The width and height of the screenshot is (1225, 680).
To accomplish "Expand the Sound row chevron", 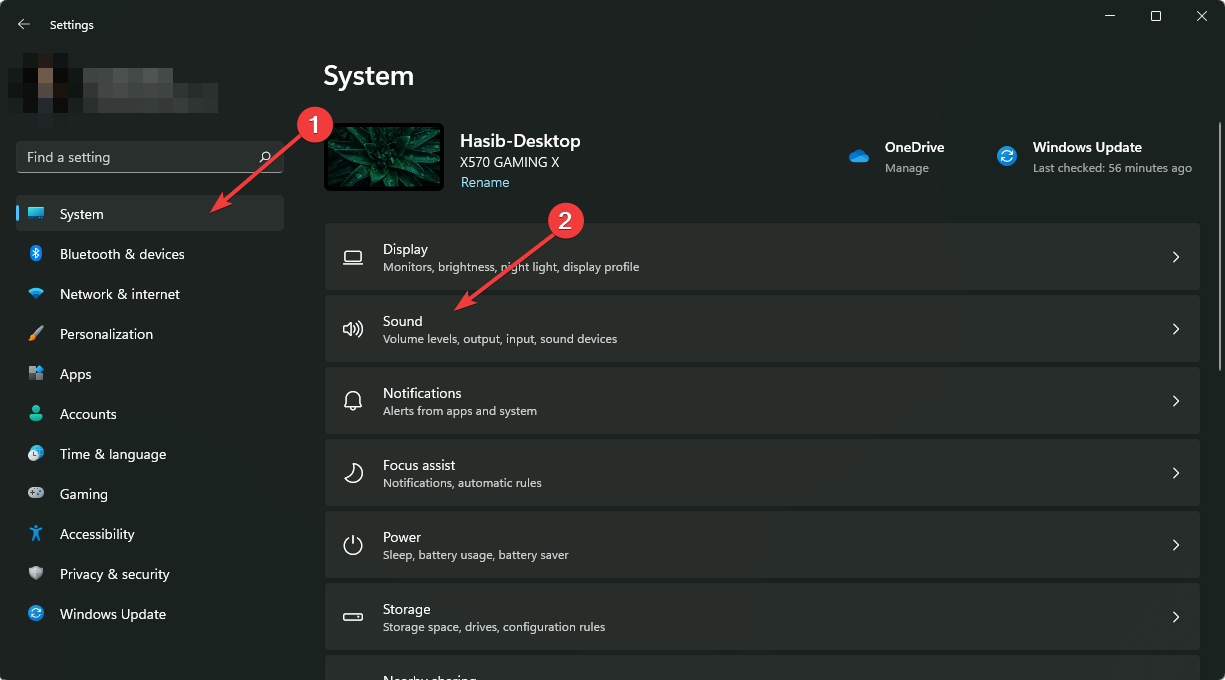I will point(1176,329).
